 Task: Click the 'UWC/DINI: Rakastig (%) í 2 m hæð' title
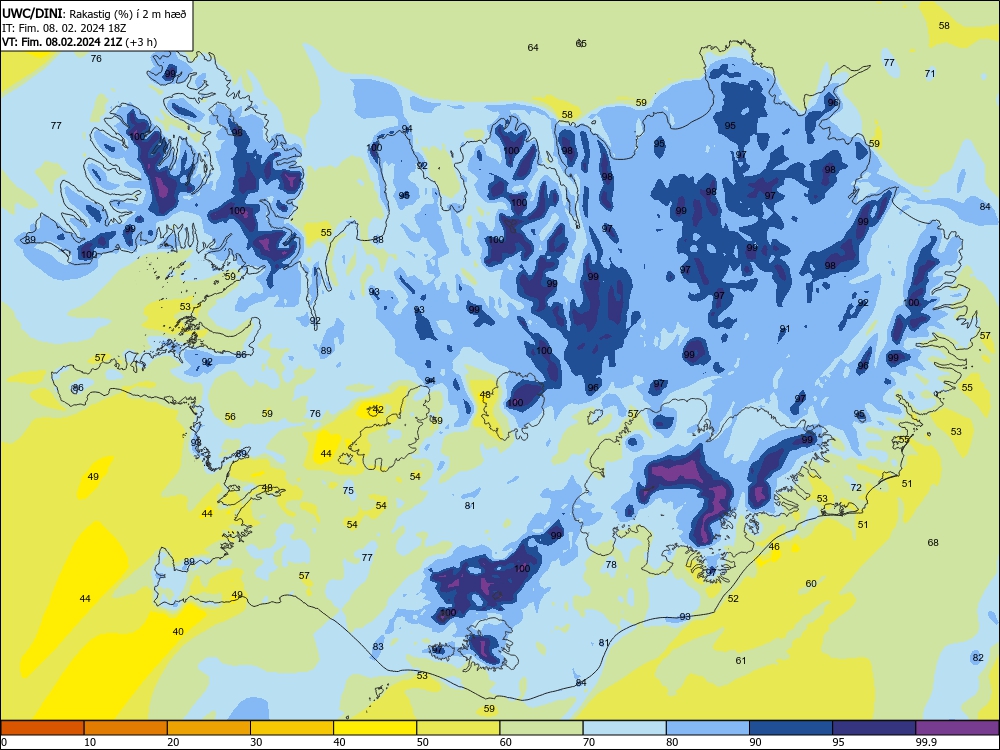(94, 13)
